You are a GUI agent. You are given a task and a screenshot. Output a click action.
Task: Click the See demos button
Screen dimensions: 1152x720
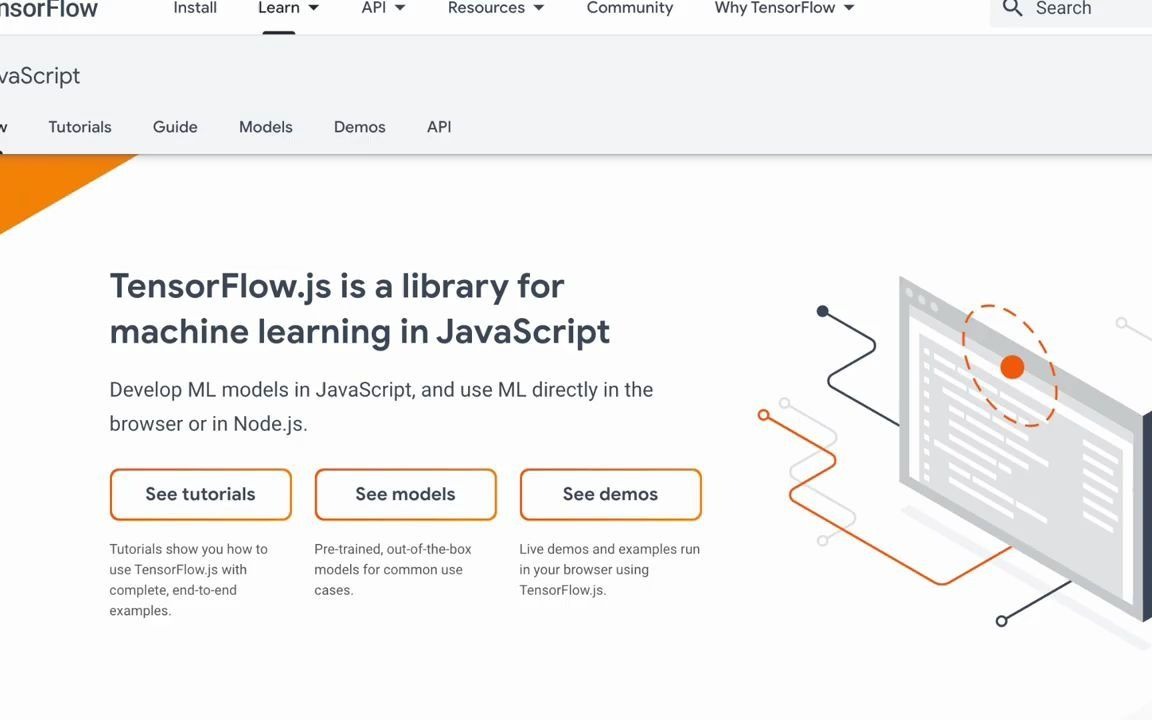click(610, 494)
